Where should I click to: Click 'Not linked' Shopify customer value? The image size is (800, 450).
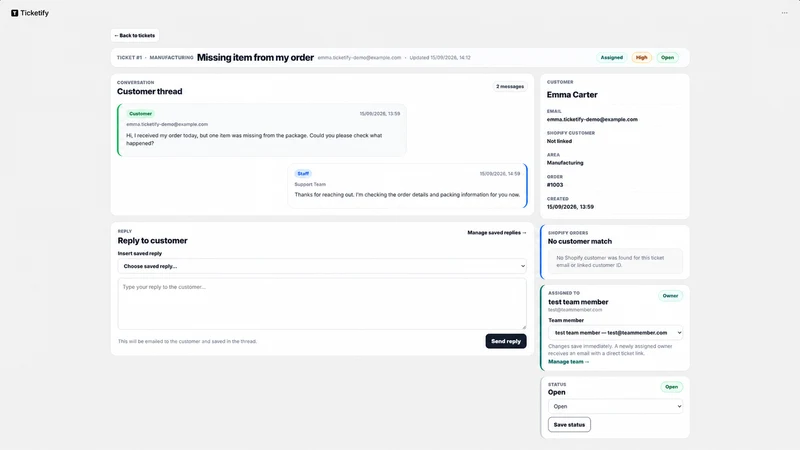(559, 141)
